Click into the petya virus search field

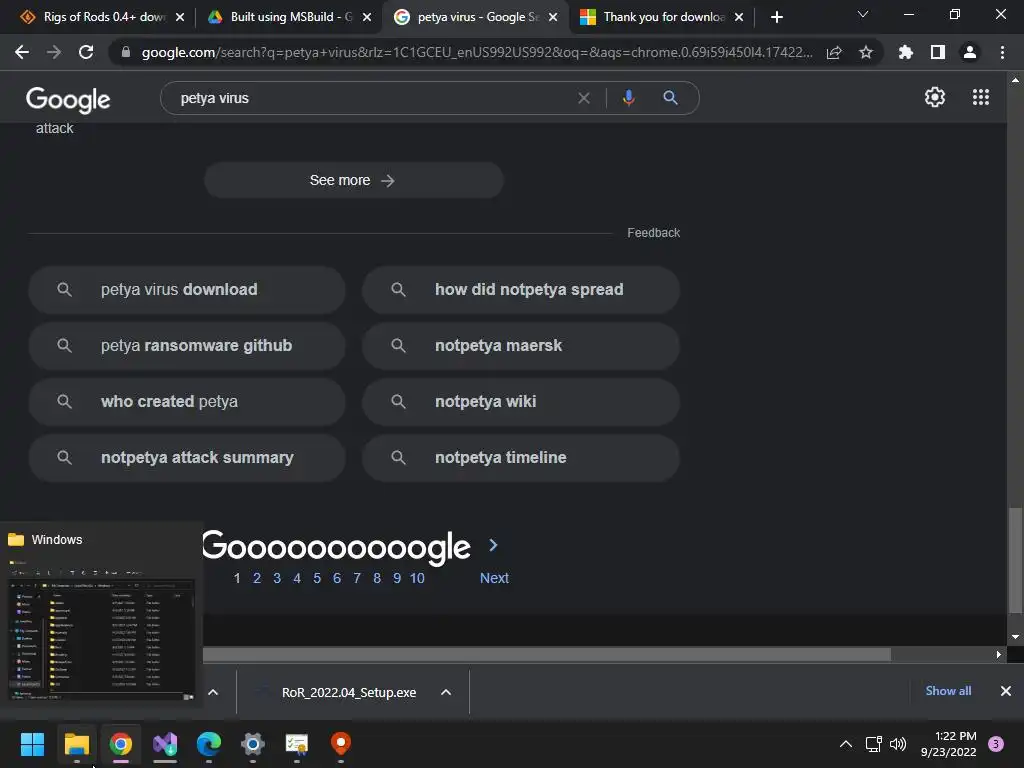(372, 98)
